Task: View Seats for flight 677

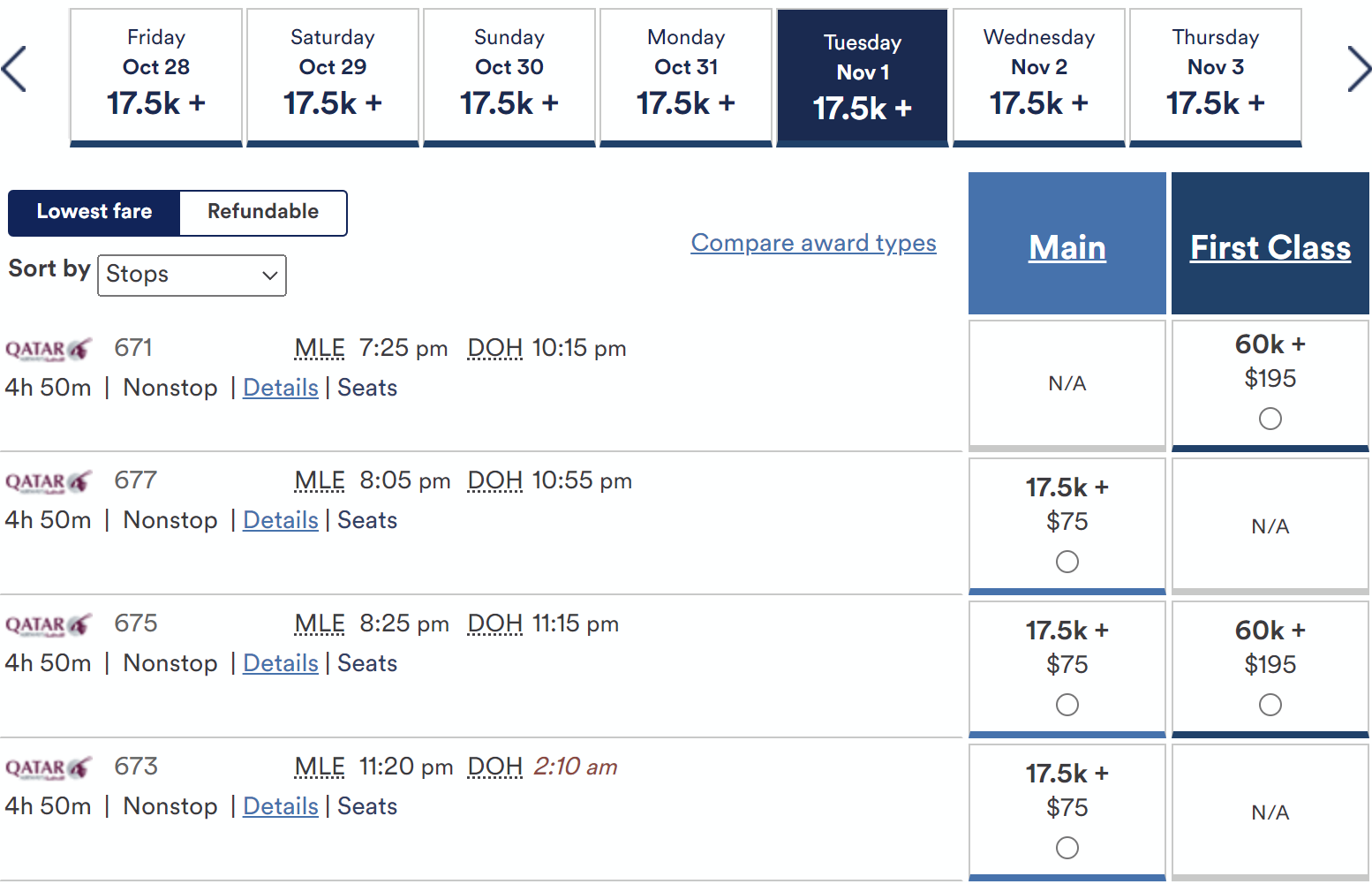Action: [x=366, y=520]
